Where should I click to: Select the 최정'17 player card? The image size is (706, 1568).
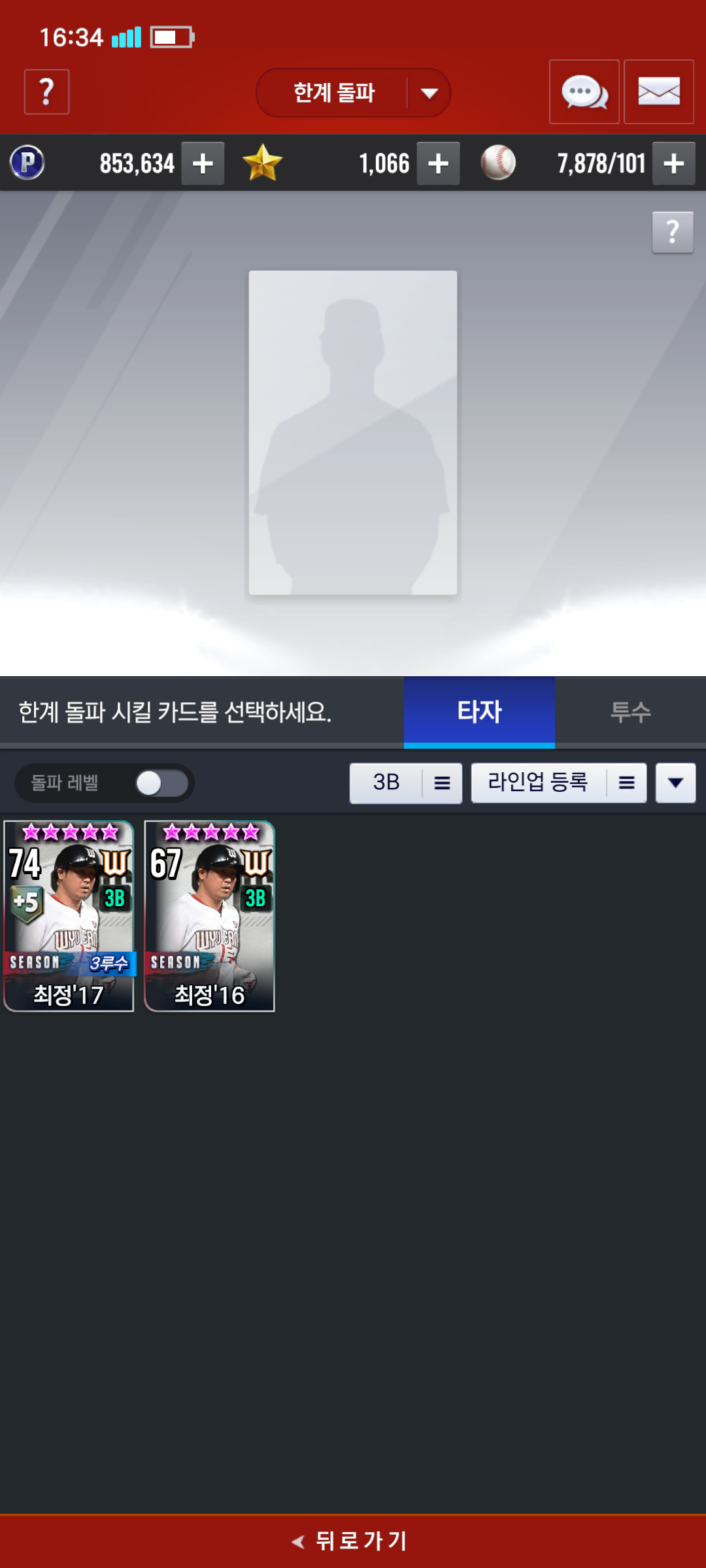click(x=69, y=916)
